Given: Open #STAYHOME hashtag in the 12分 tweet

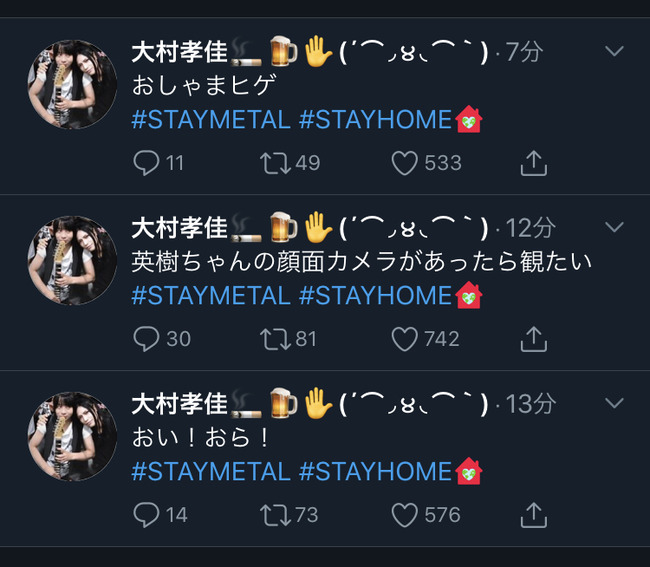Looking at the screenshot, I should point(375,296).
